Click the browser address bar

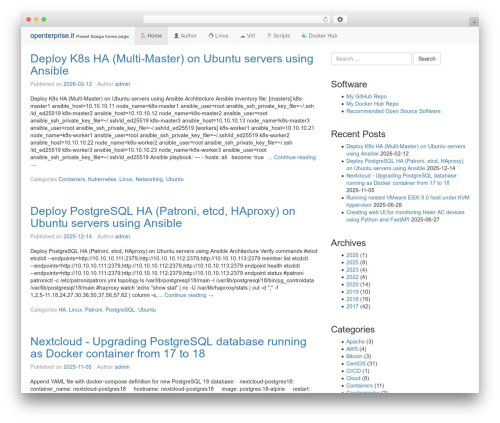point(237,20)
